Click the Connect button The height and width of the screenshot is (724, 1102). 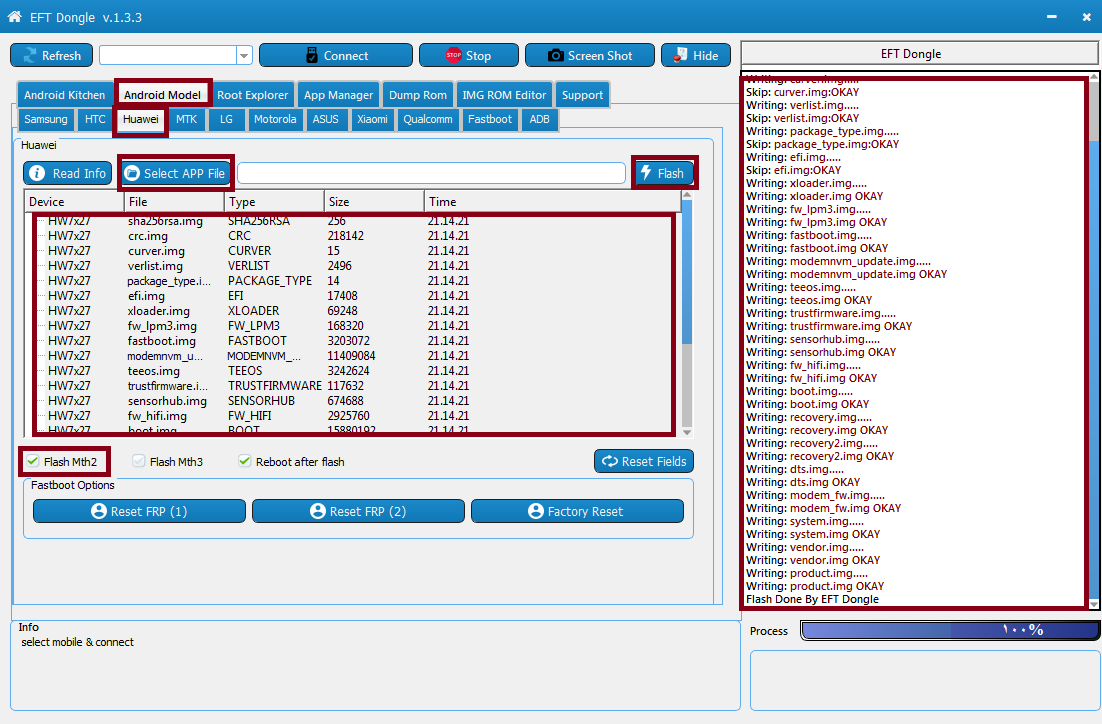tap(335, 56)
